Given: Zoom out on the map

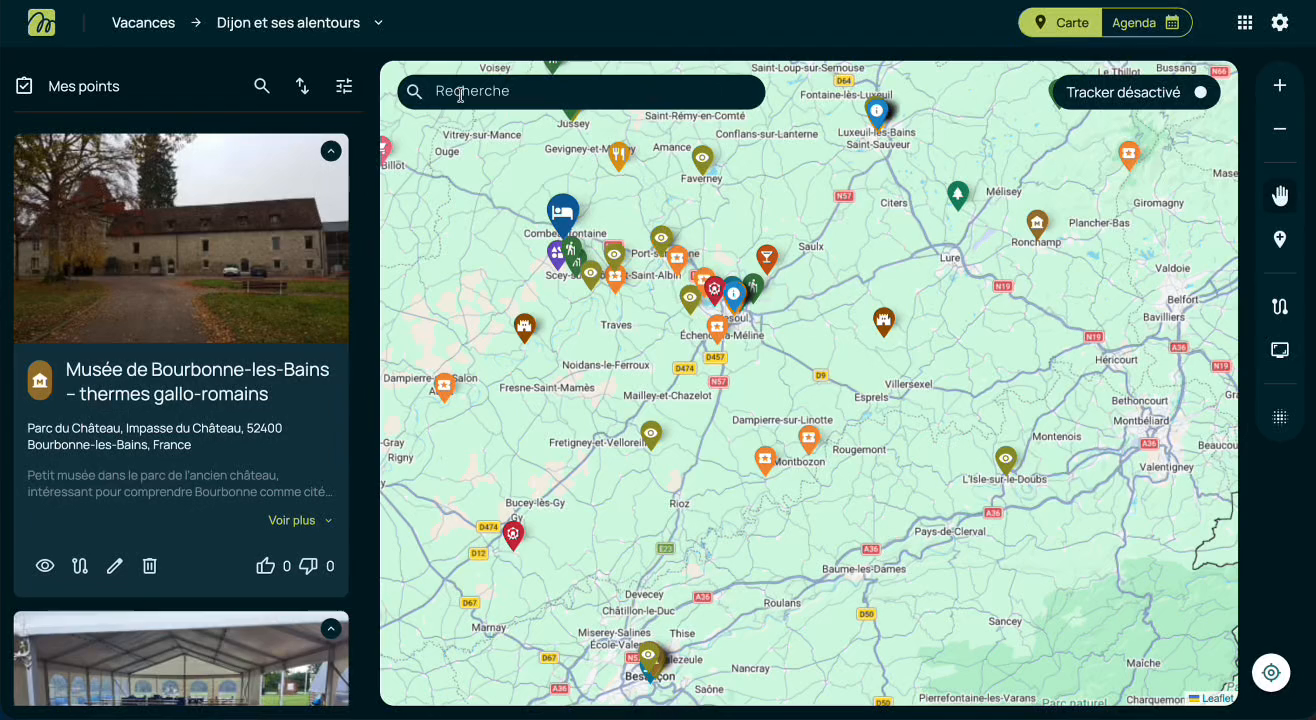Looking at the screenshot, I should point(1280,129).
